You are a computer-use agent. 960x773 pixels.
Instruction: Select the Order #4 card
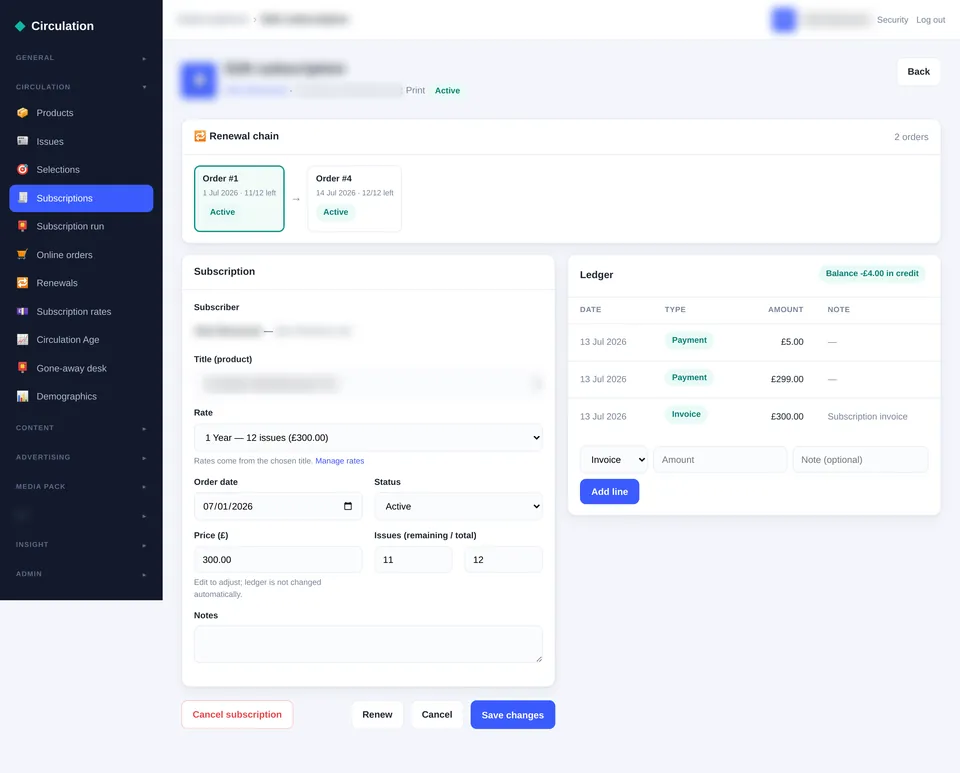(354, 198)
